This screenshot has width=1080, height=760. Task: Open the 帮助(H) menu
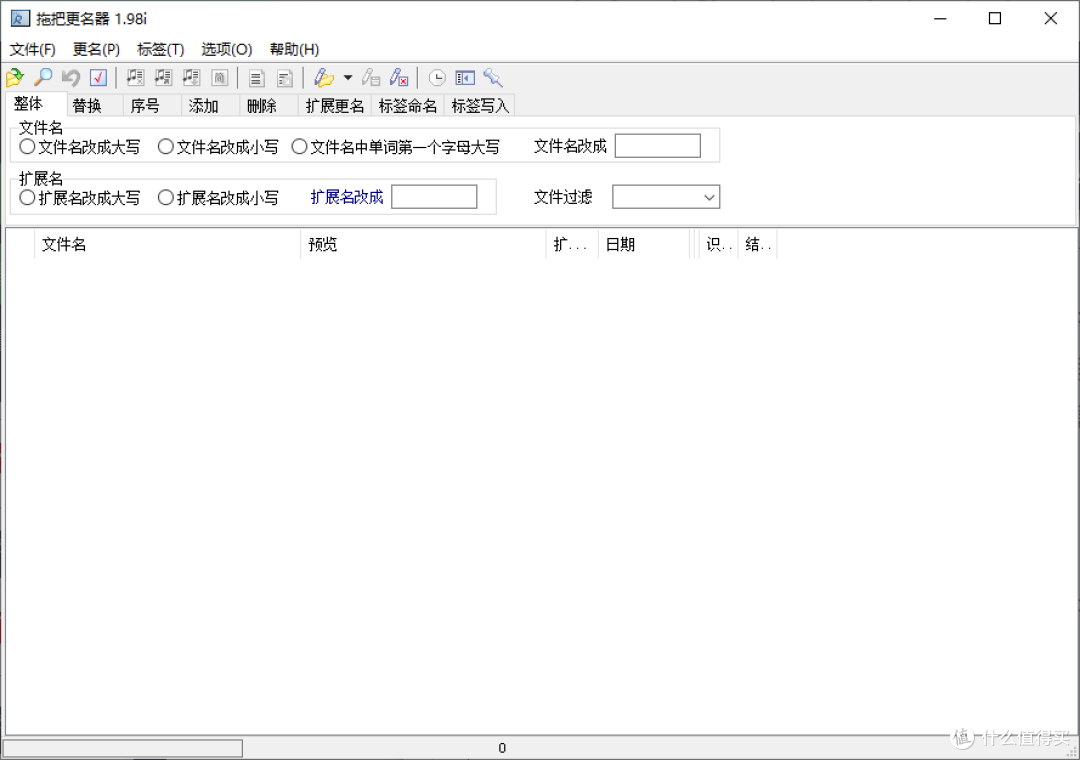click(294, 49)
